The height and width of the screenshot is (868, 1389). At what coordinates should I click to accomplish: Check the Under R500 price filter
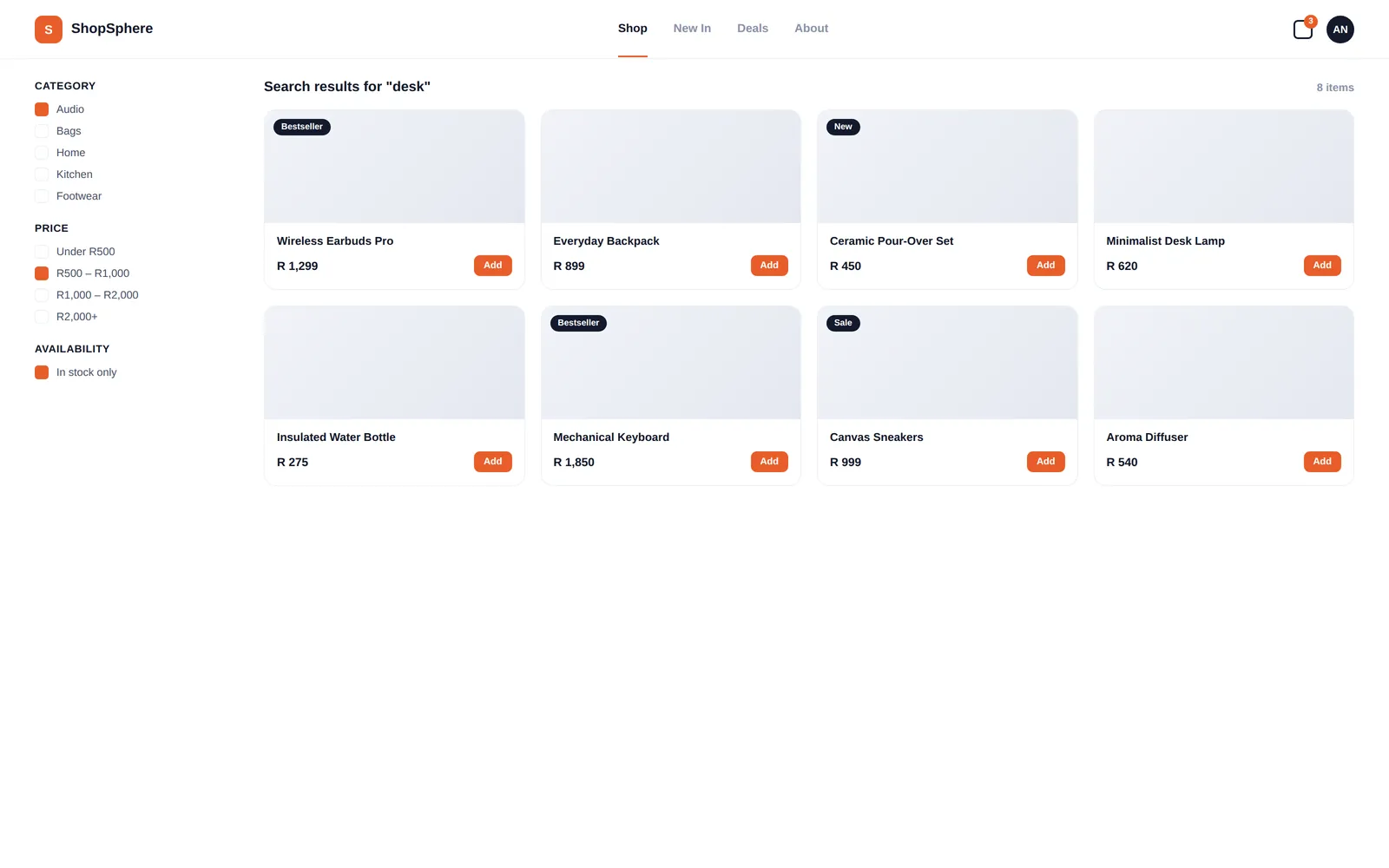[x=42, y=252]
